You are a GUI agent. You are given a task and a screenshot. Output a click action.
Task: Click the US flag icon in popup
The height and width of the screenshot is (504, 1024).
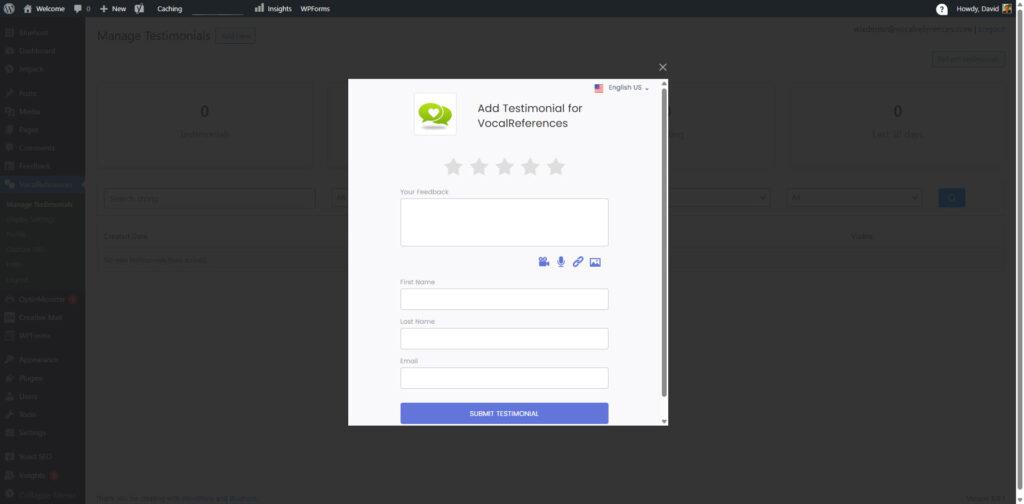tap(599, 88)
